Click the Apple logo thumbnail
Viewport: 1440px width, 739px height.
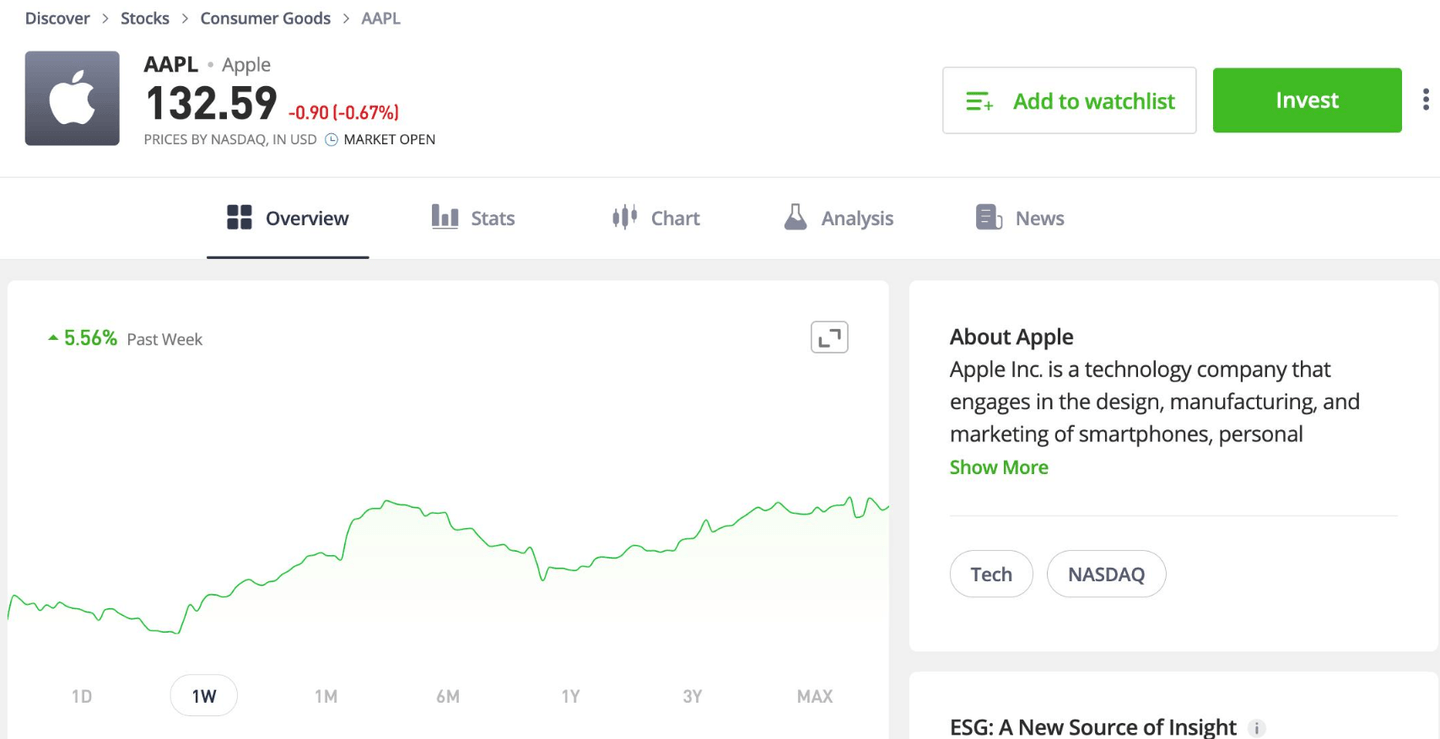72,98
